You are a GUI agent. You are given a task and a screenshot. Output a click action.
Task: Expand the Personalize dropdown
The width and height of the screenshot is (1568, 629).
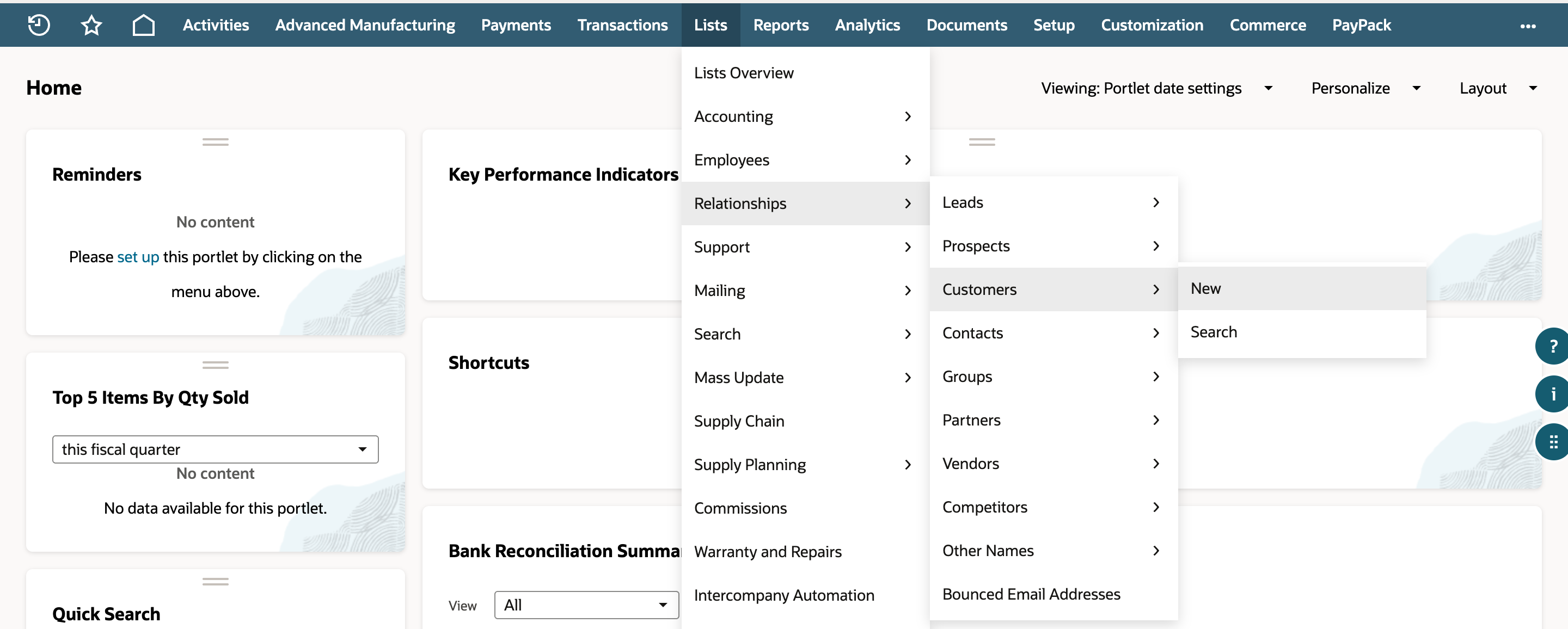point(1365,88)
